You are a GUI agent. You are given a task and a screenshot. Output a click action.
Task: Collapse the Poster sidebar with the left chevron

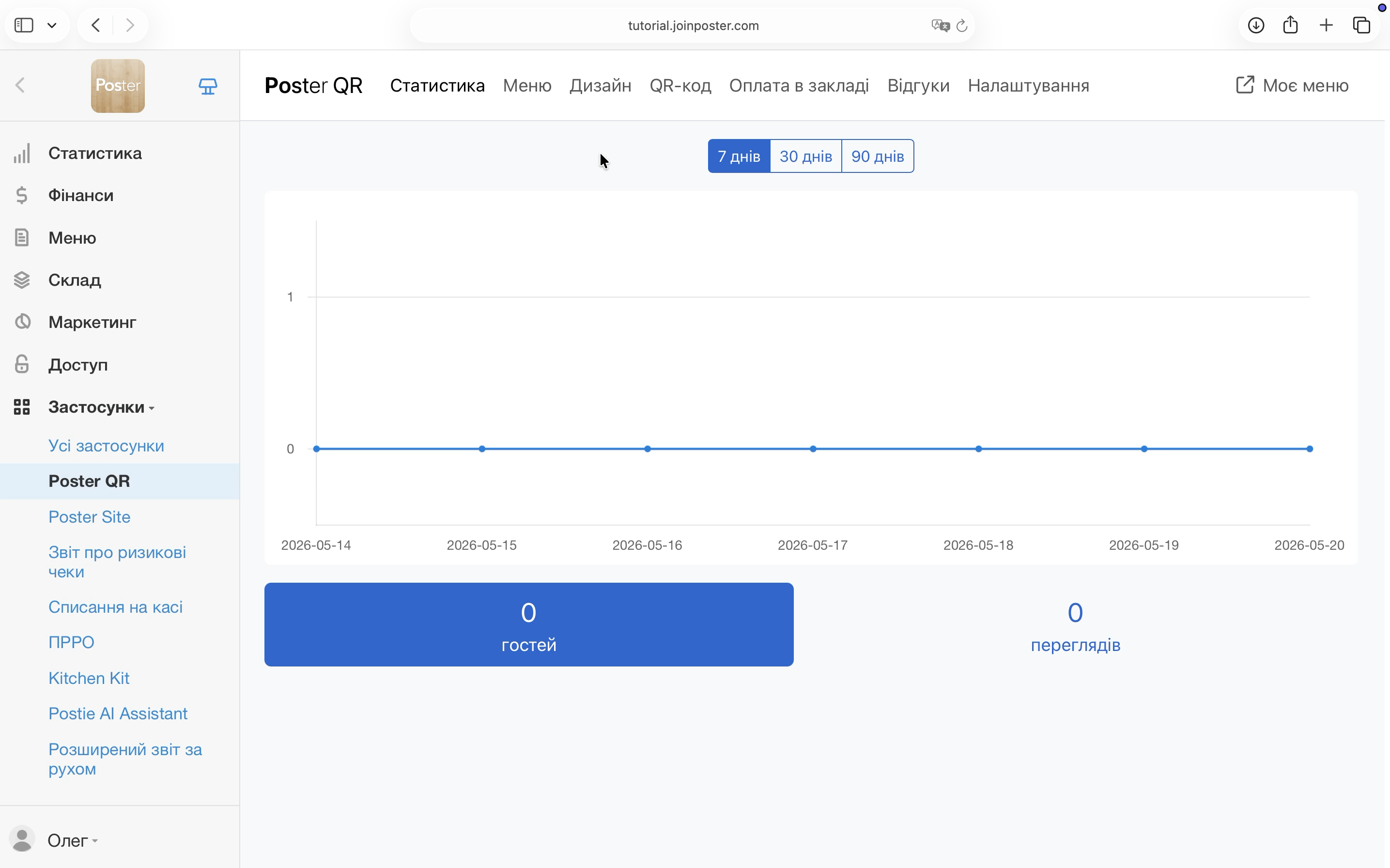click(x=21, y=86)
